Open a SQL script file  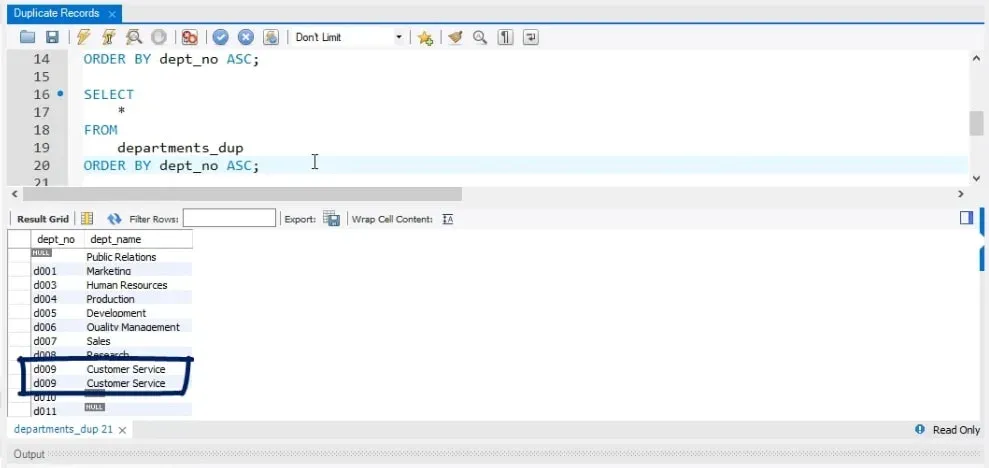27,37
